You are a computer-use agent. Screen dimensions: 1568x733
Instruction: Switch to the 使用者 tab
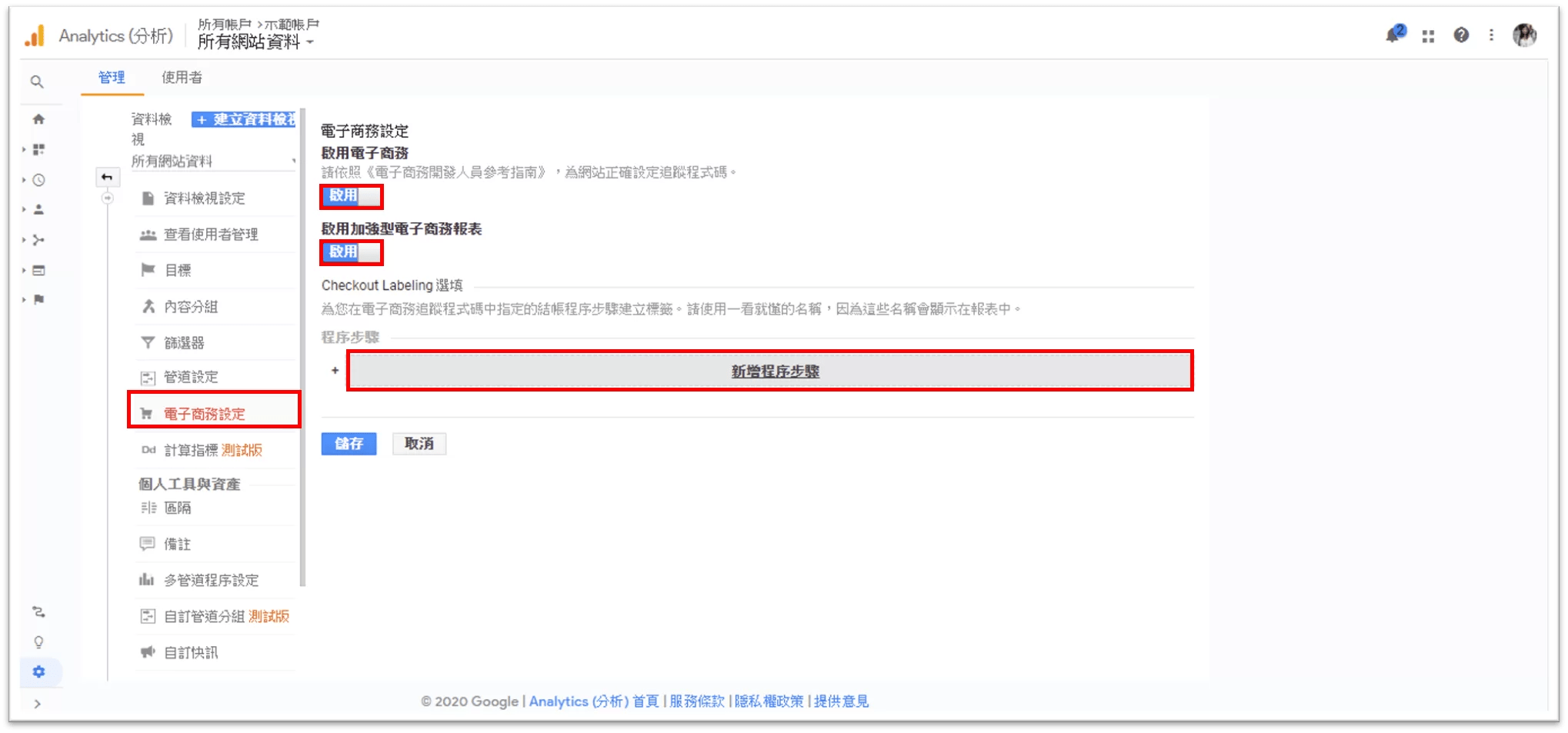[182, 78]
